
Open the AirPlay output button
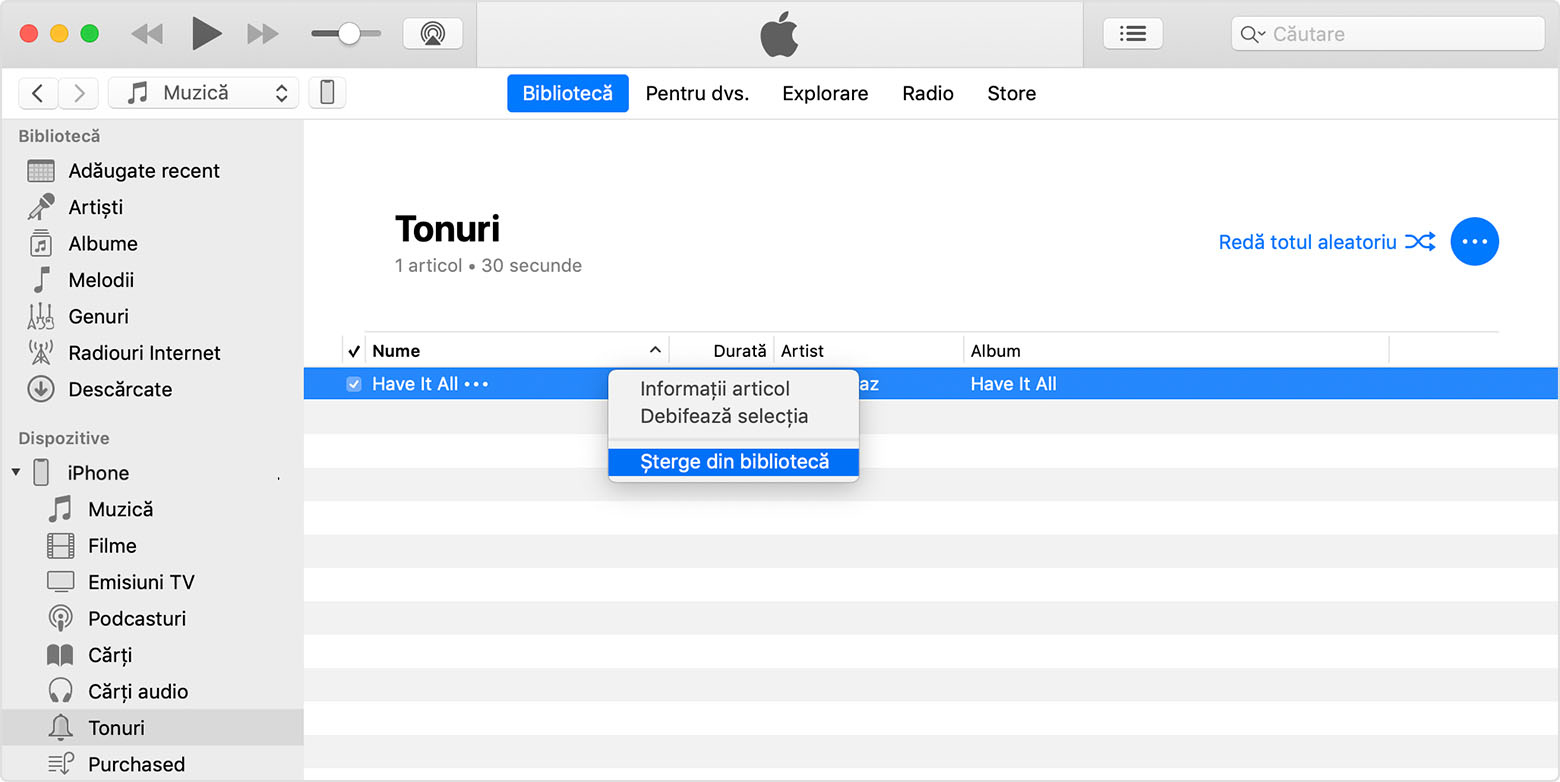(x=433, y=34)
